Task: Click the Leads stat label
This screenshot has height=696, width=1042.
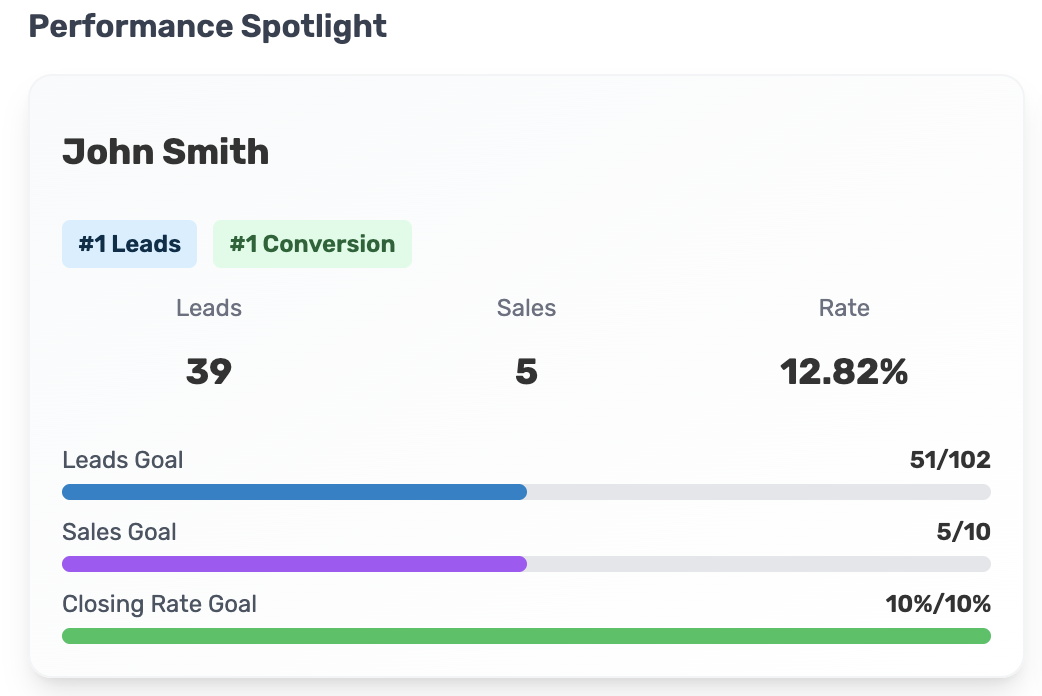Action: (x=209, y=308)
